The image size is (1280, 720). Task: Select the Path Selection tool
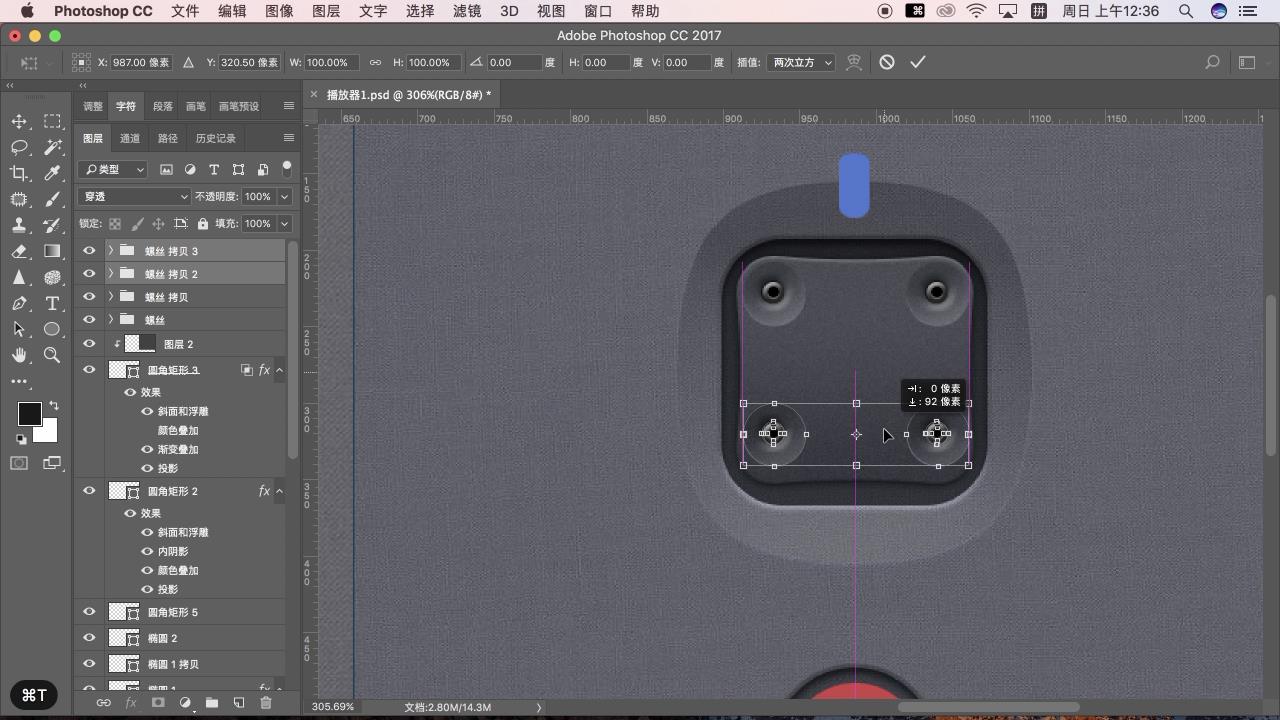(19, 329)
